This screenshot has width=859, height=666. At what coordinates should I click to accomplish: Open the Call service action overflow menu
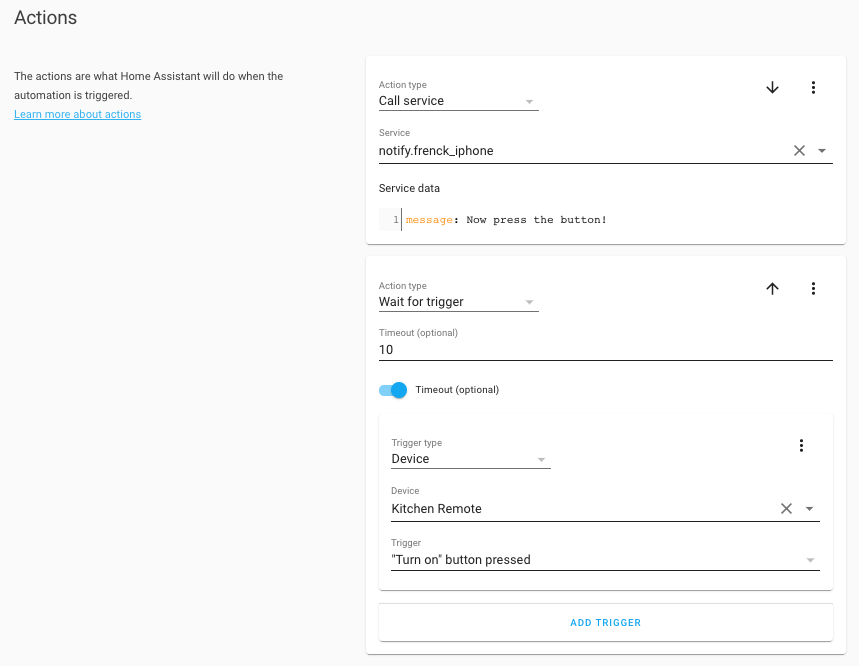coord(813,87)
